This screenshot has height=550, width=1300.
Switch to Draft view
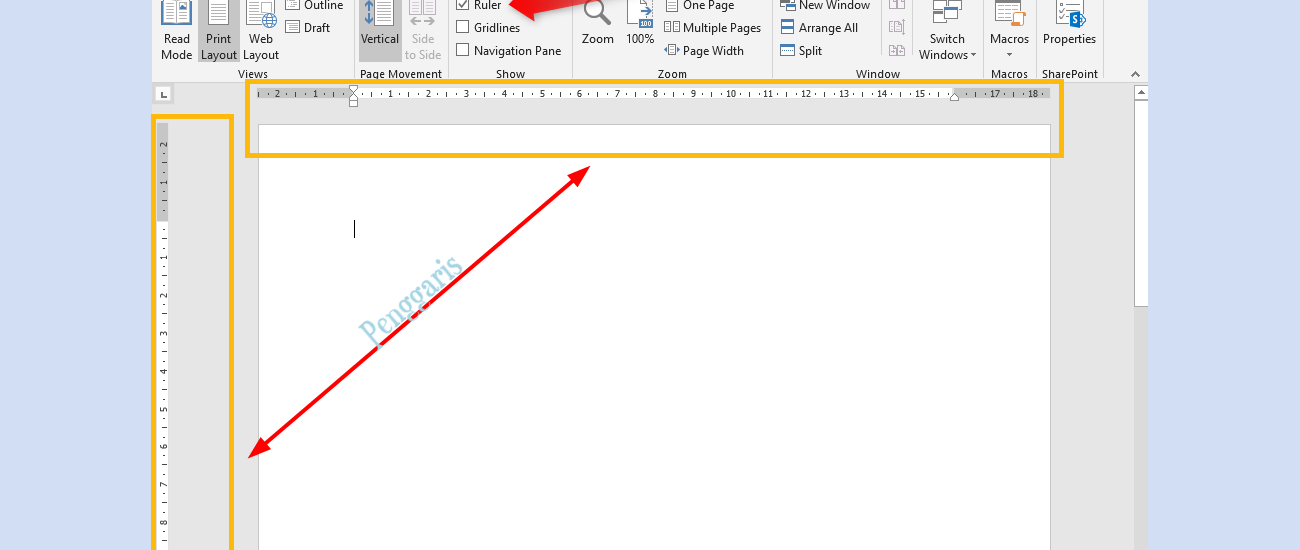(x=308, y=28)
